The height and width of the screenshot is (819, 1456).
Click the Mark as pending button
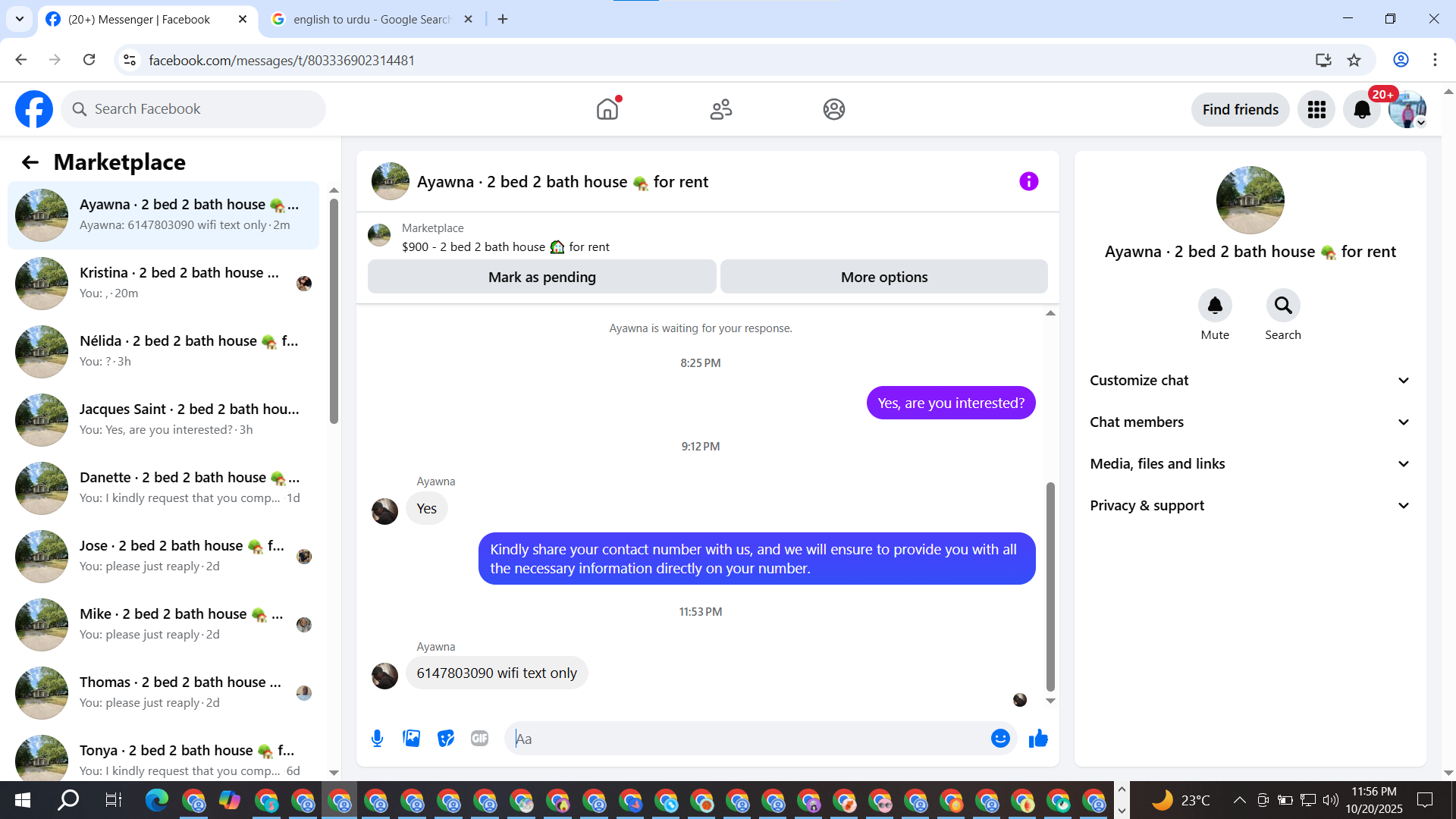click(541, 277)
